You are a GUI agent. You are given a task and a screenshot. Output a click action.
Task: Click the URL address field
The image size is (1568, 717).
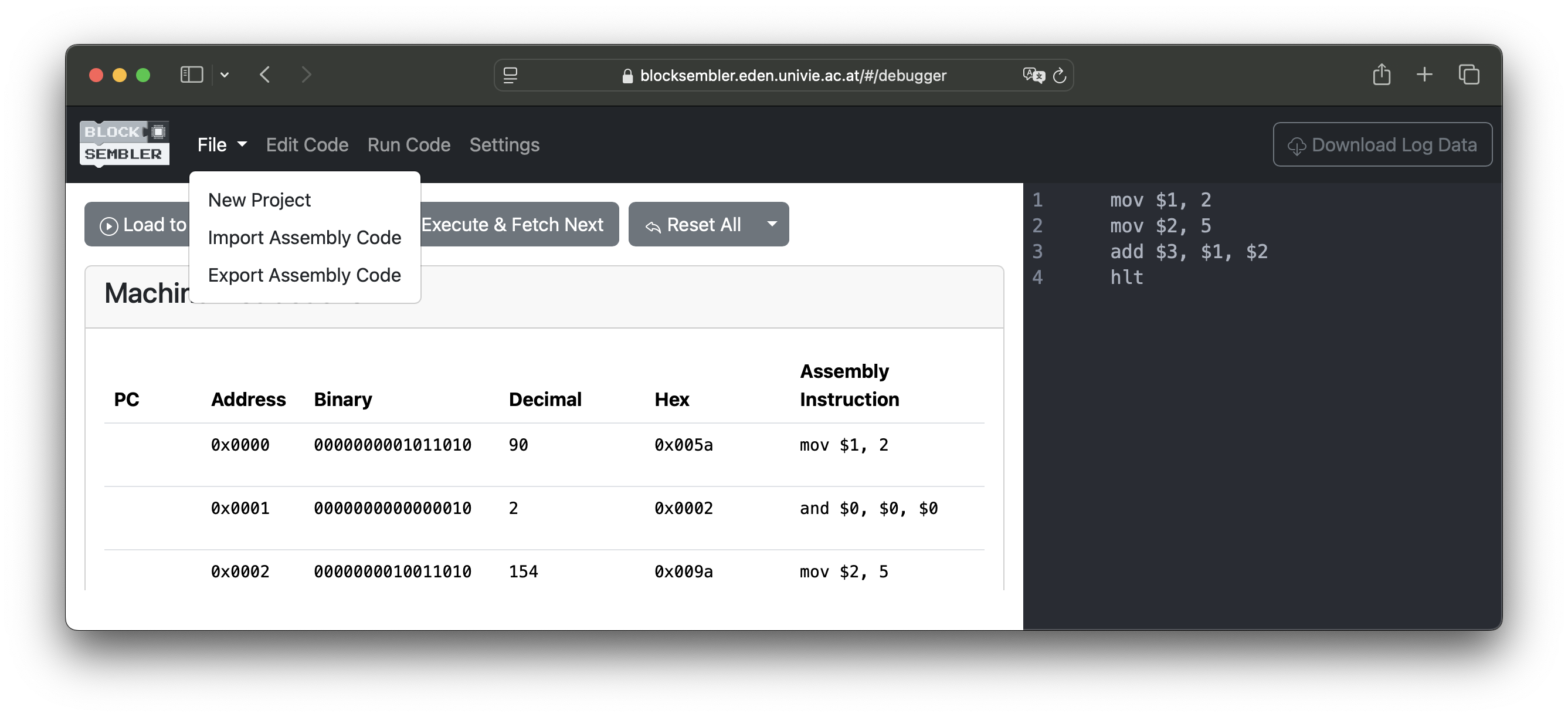tap(792, 76)
